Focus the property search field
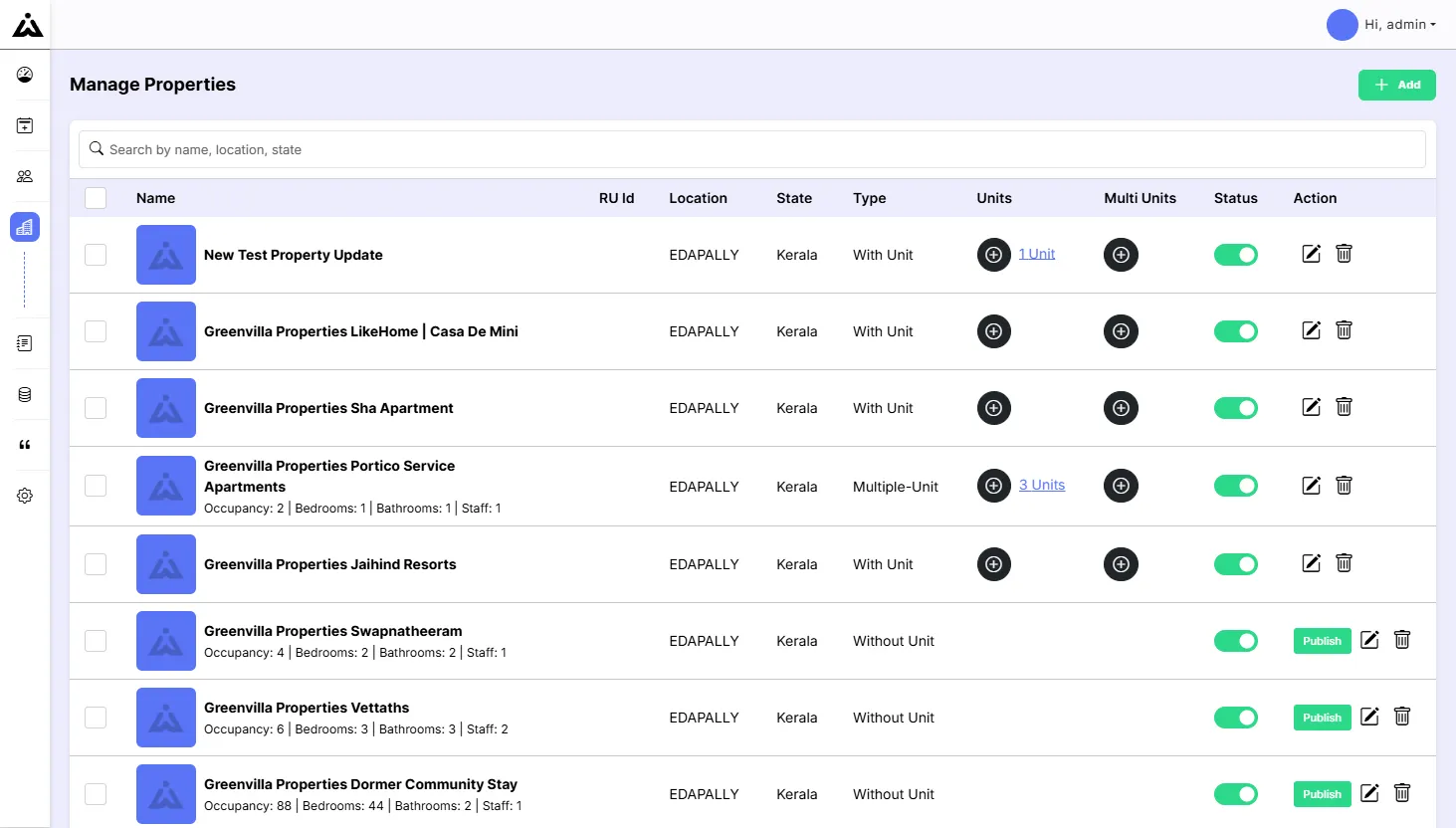 coord(751,149)
